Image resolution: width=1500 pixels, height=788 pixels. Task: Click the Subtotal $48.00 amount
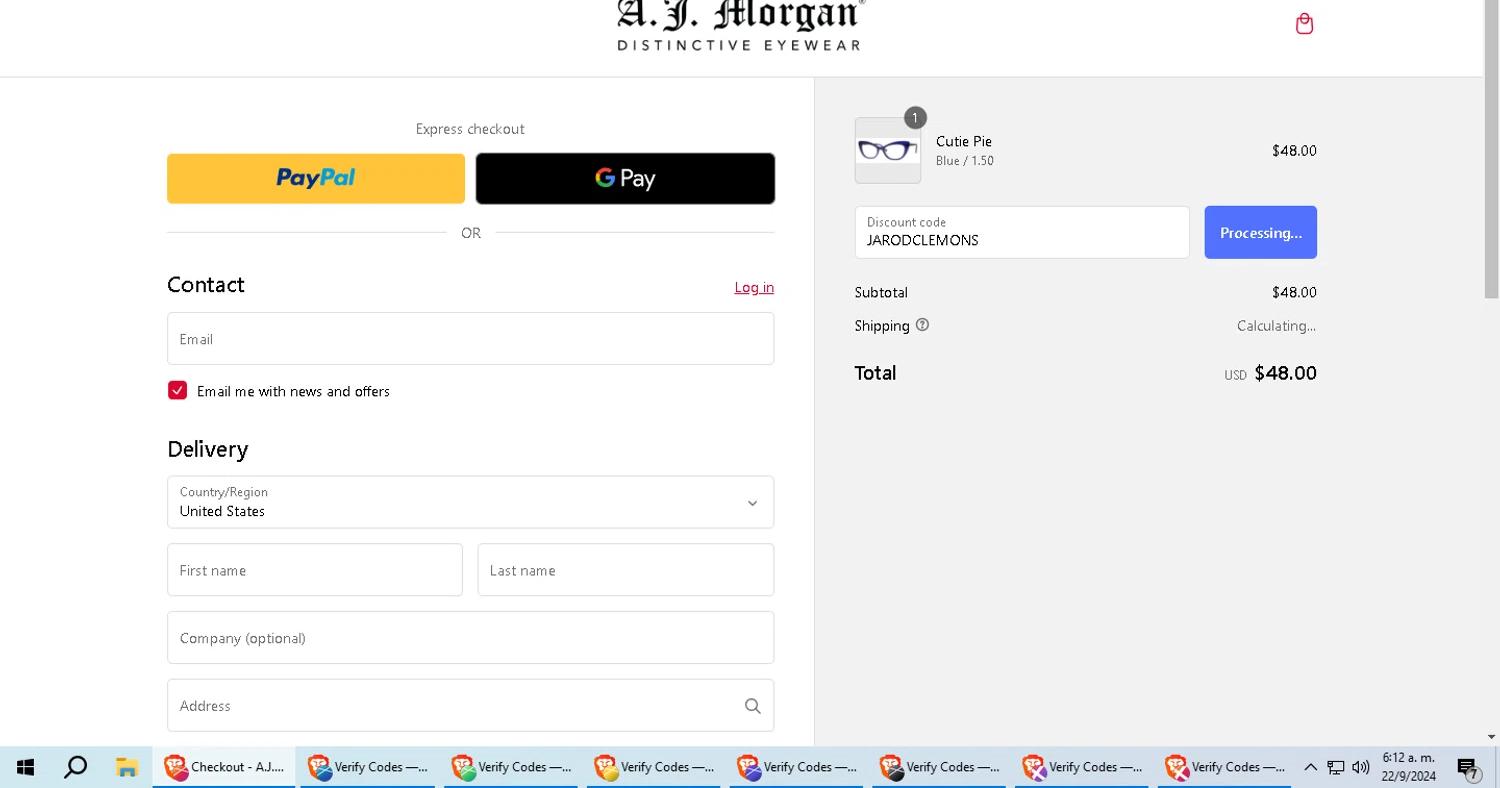(x=1294, y=292)
